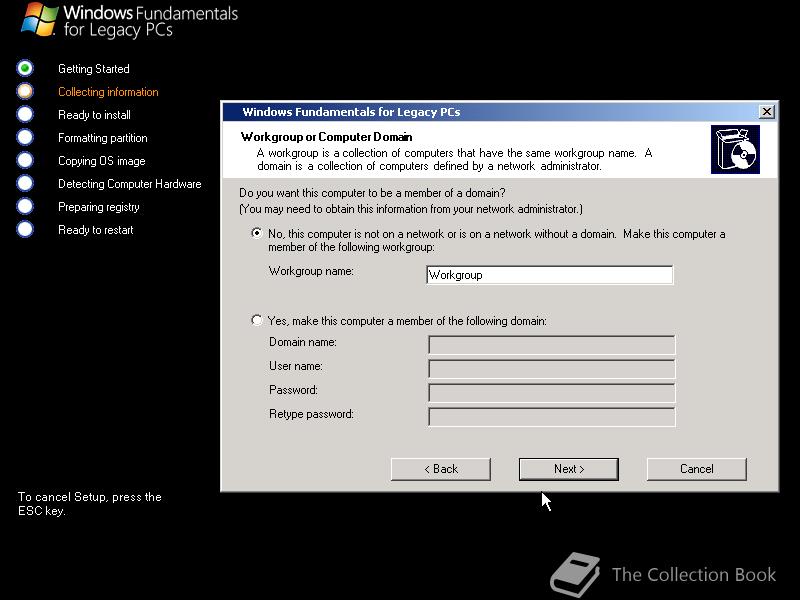Click the 'Getting Started' step label
The image size is (800, 600).
[x=94, y=69]
